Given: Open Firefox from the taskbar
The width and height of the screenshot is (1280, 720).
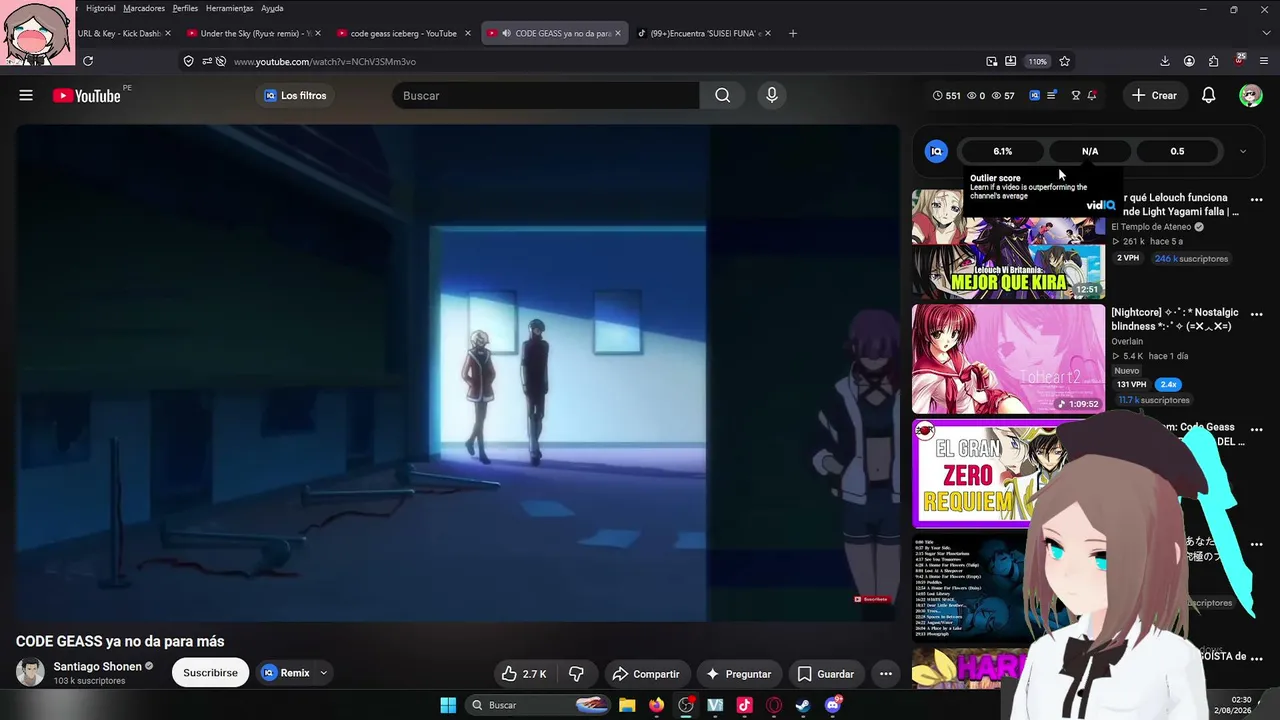Looking at the screenshot, I should (x=656, y=705).
